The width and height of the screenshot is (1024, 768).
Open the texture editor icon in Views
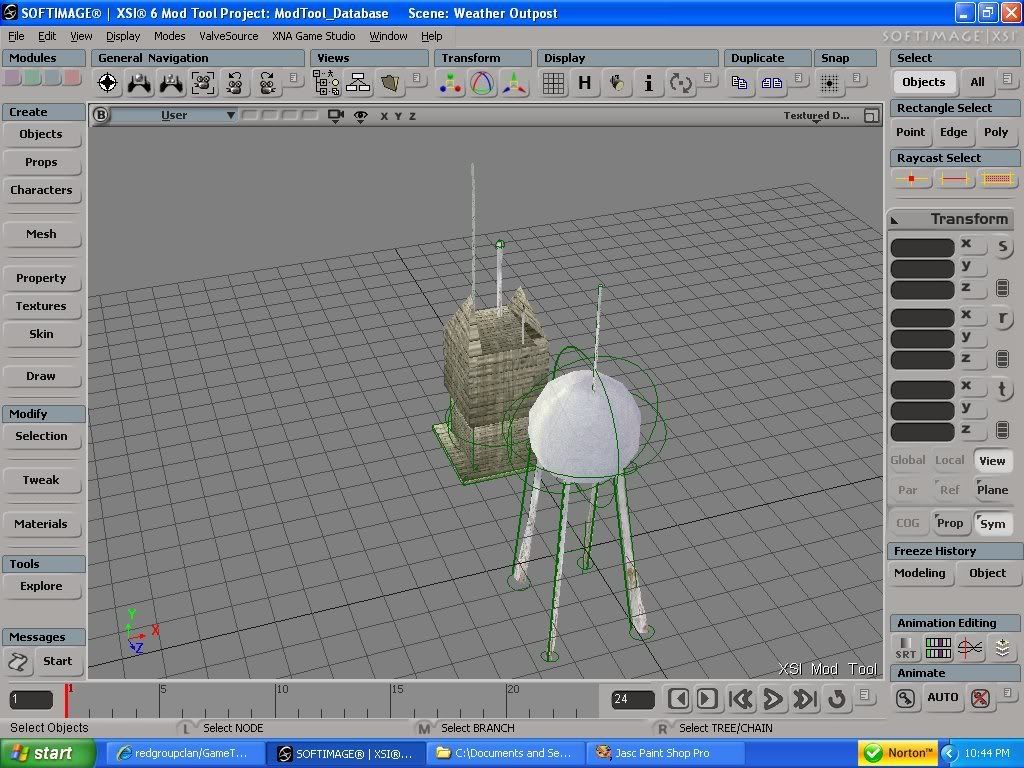390,83
